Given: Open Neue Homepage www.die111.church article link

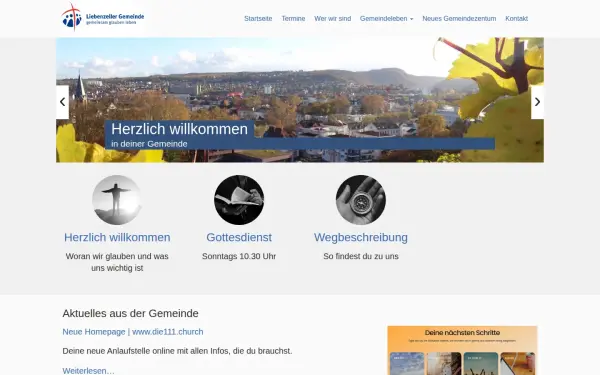Looking at the screenshot, I should (133, 332).
